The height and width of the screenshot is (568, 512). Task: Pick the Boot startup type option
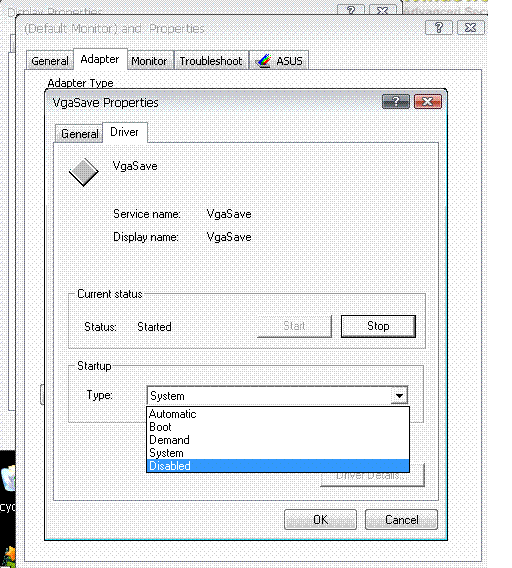278,427
